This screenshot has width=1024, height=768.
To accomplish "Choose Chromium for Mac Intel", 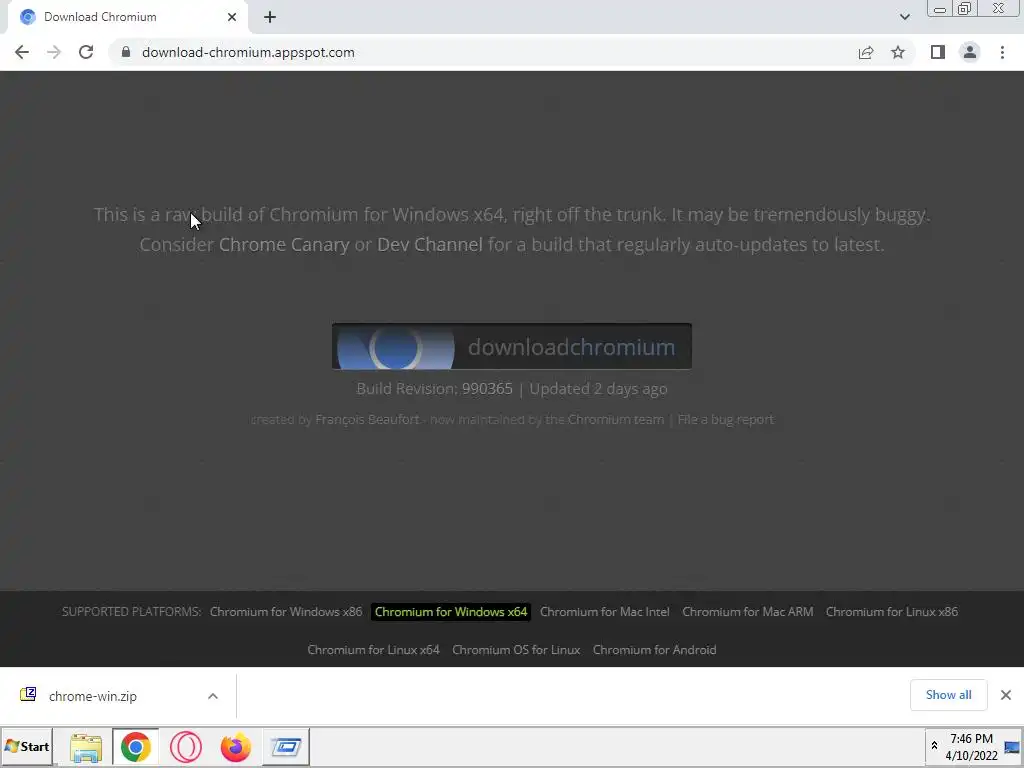I will point(605,612).
